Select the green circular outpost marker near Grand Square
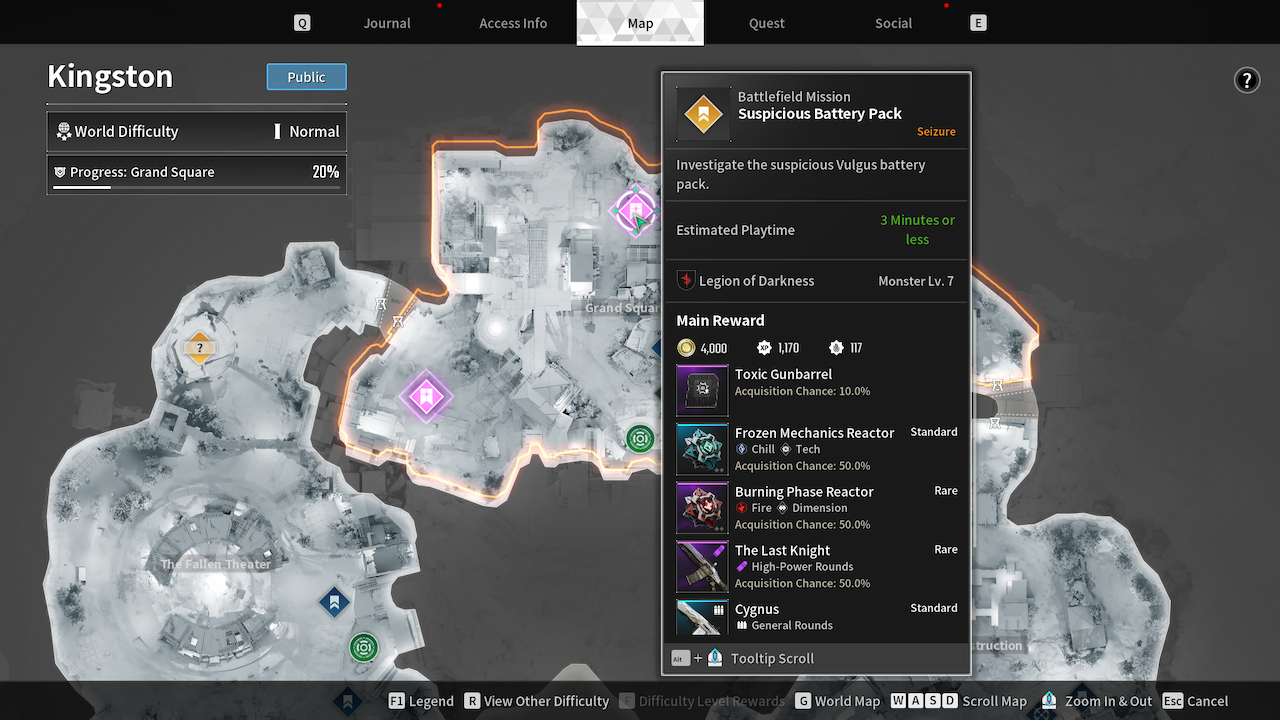The image size is (1280, 720). (x=640, y=438)
